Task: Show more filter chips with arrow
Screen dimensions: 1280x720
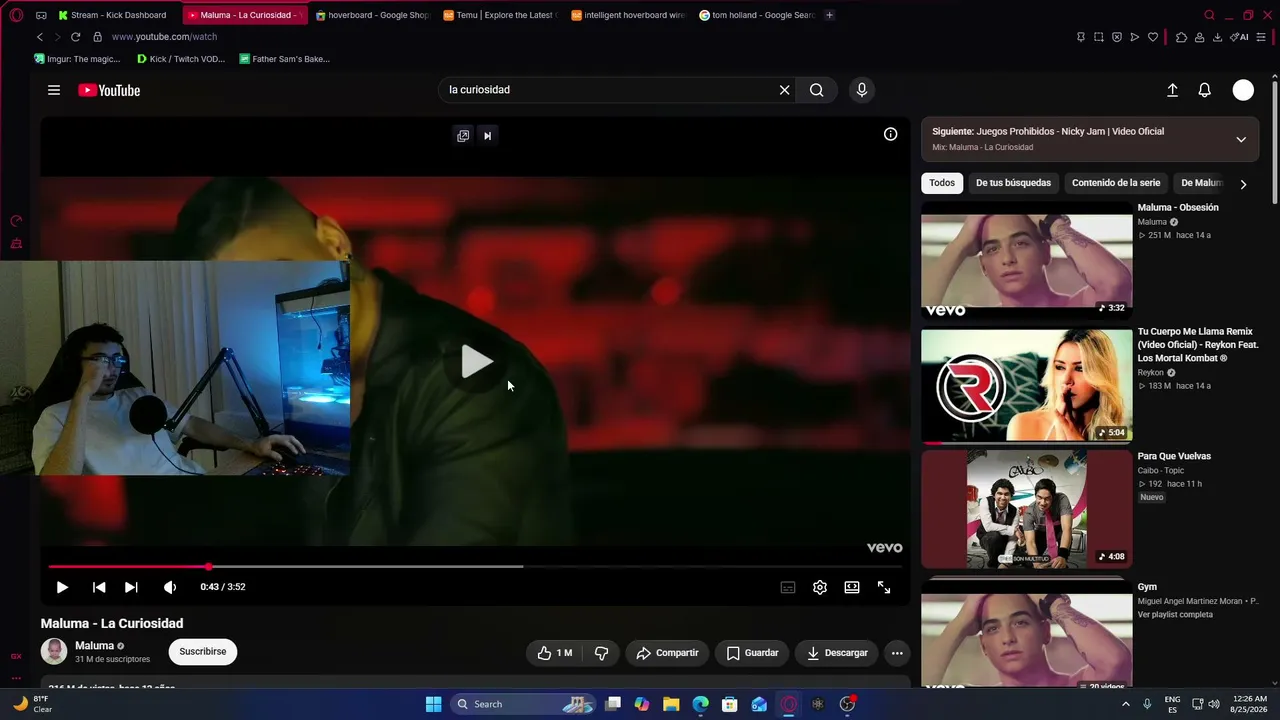Action: click(x=1243, y=184)
